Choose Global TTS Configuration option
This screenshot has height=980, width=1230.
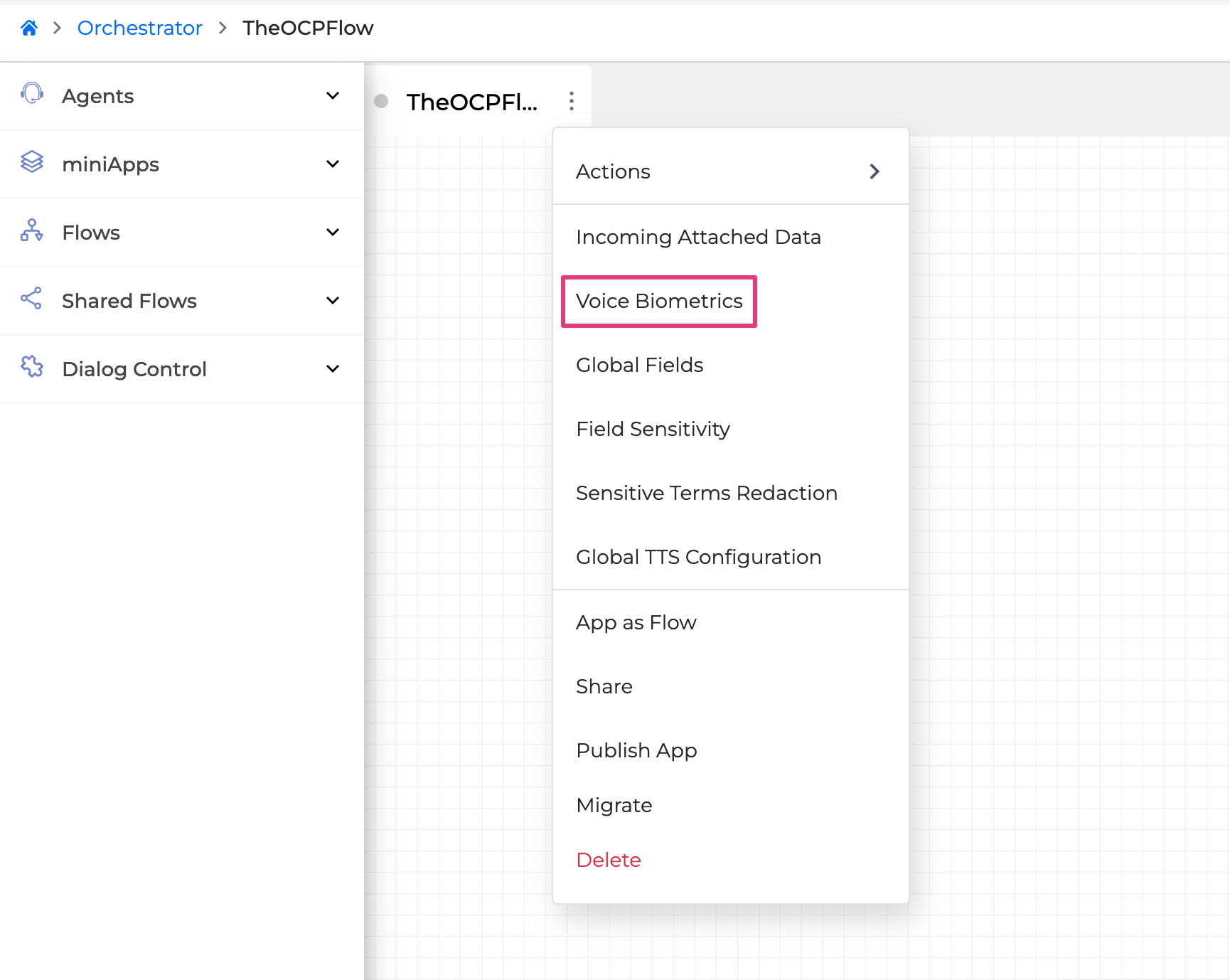coord(698,557)
